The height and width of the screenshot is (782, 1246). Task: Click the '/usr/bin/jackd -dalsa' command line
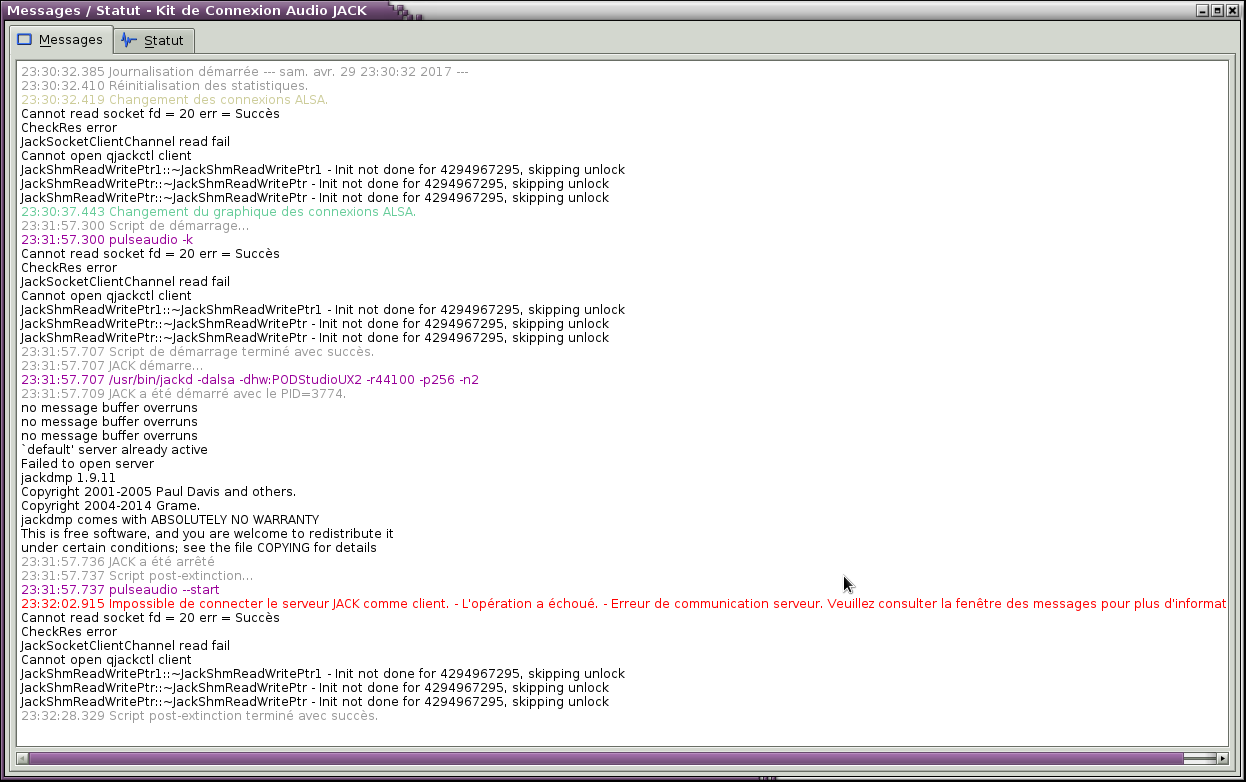(250, 380)
